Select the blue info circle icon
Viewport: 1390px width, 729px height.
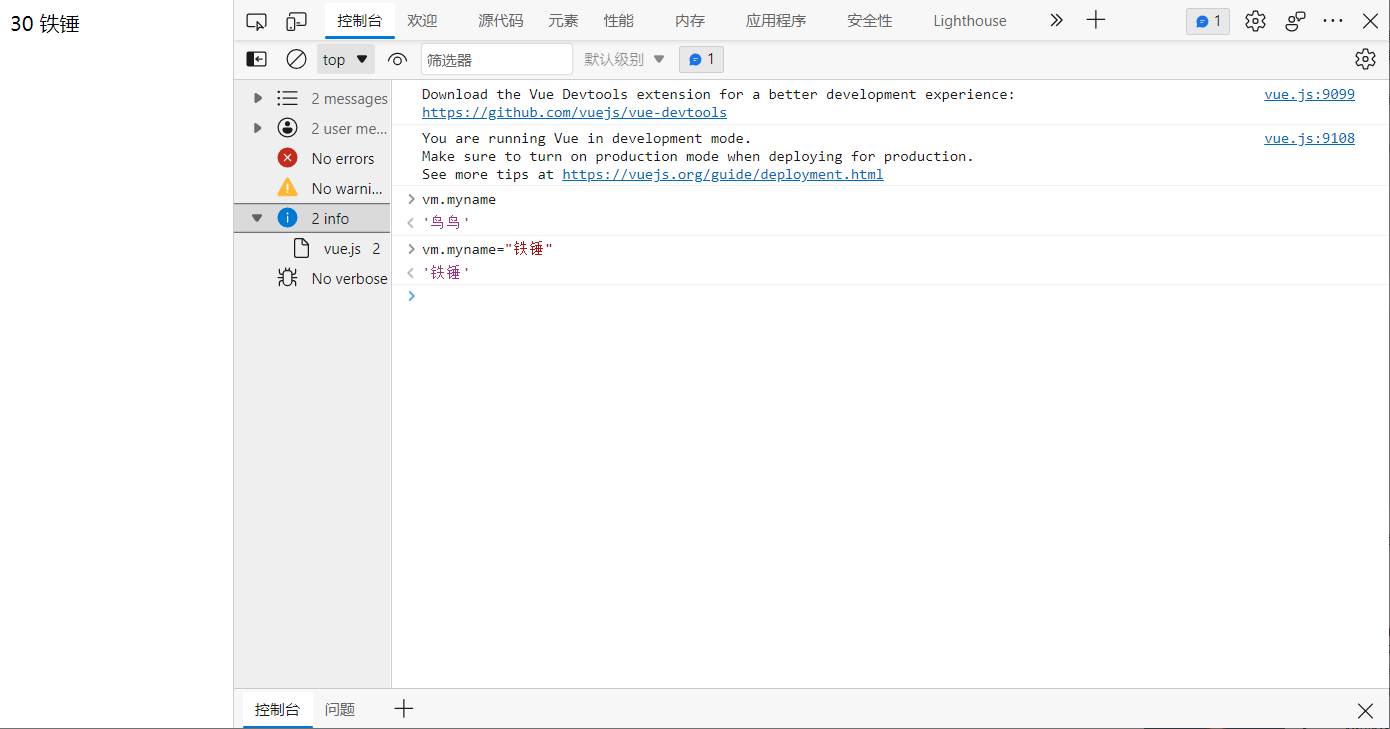pyautogui.click(x=288, y=218)
